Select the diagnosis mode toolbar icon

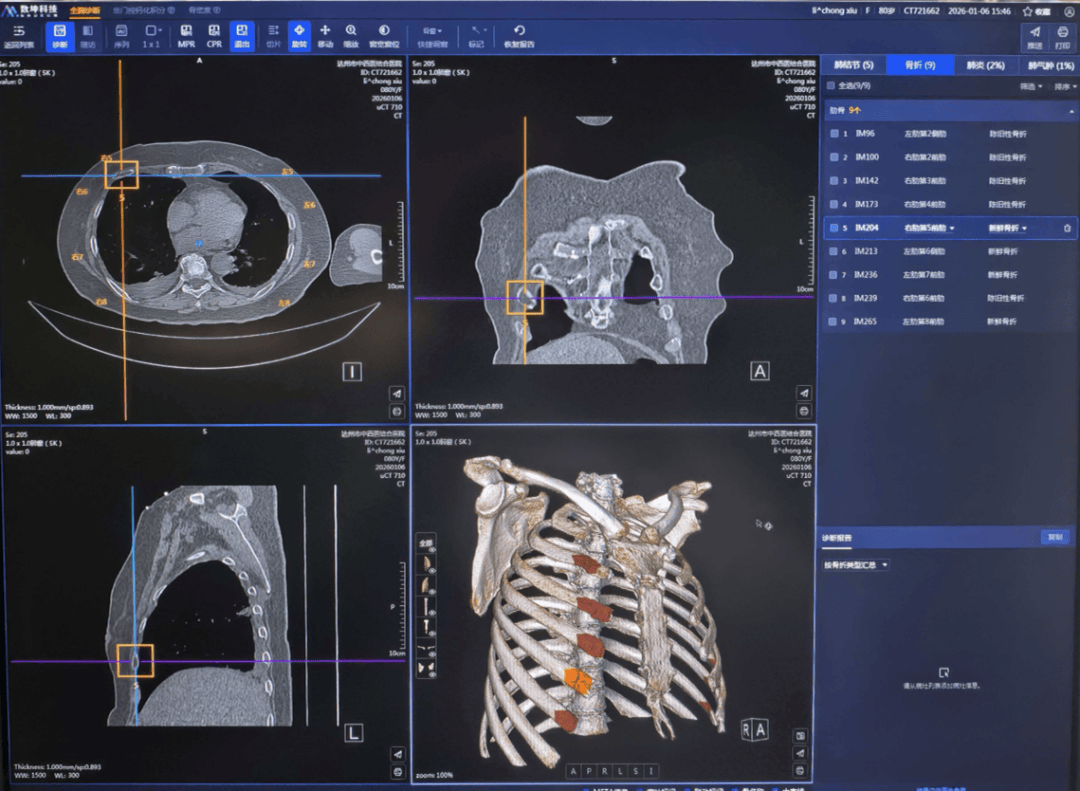pyautogui.click(x=60, y=36)
